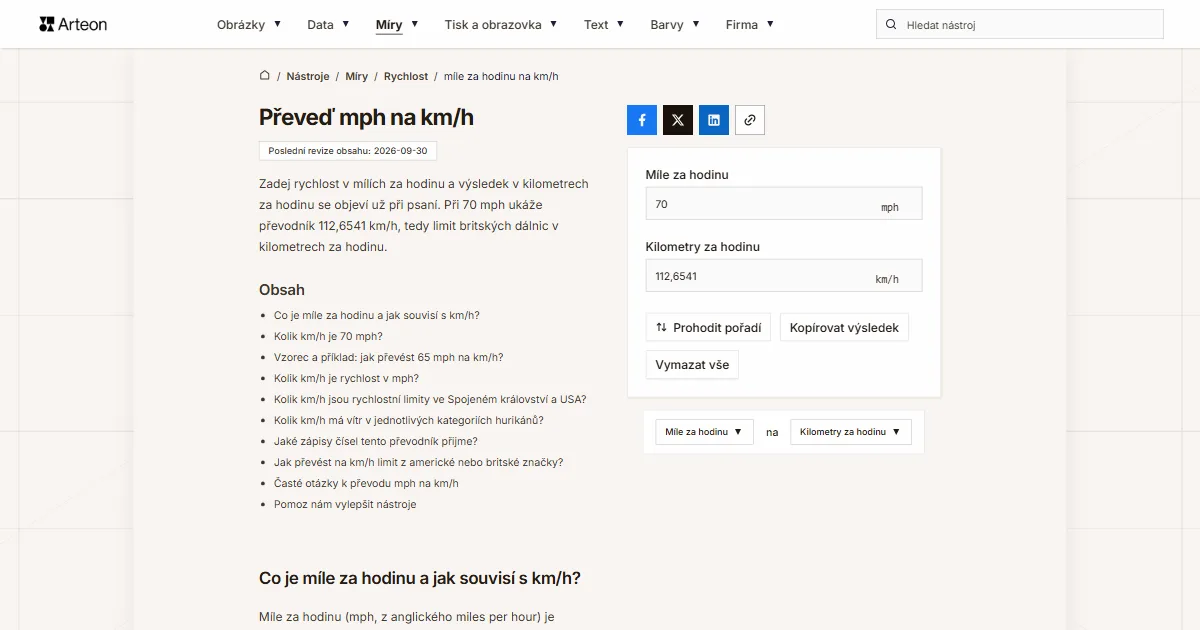Copy page link icon

(x=750, y=120)
